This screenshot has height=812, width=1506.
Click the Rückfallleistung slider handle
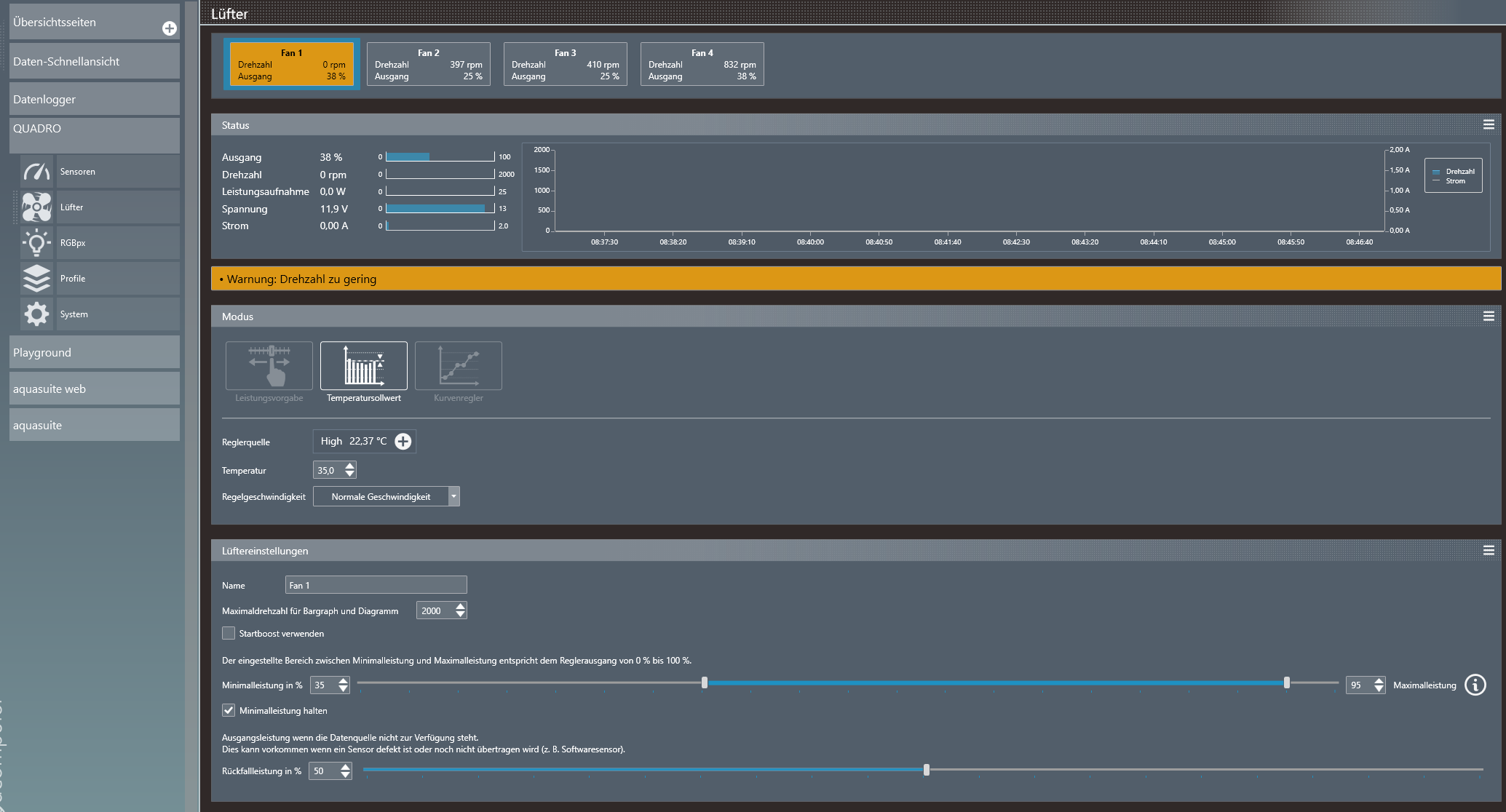pyautogui.click(x=926, y=770)
